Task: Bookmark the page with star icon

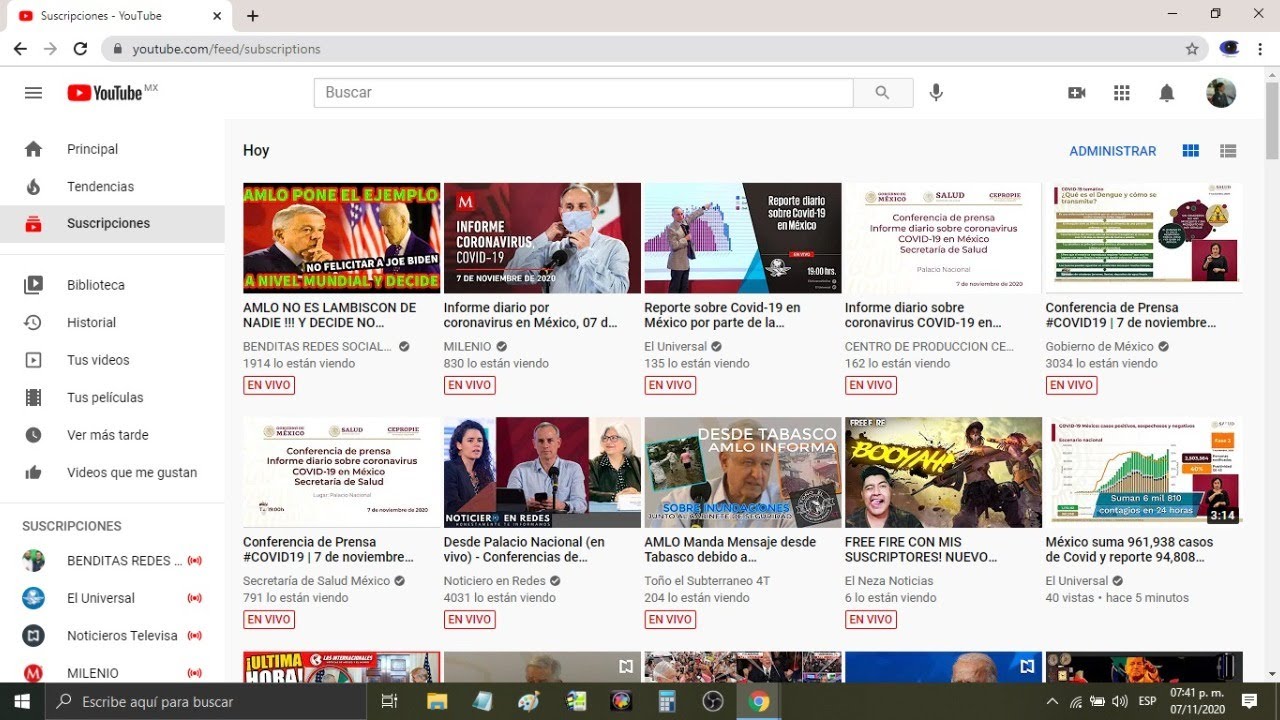Action: [x=1192, y=49]
